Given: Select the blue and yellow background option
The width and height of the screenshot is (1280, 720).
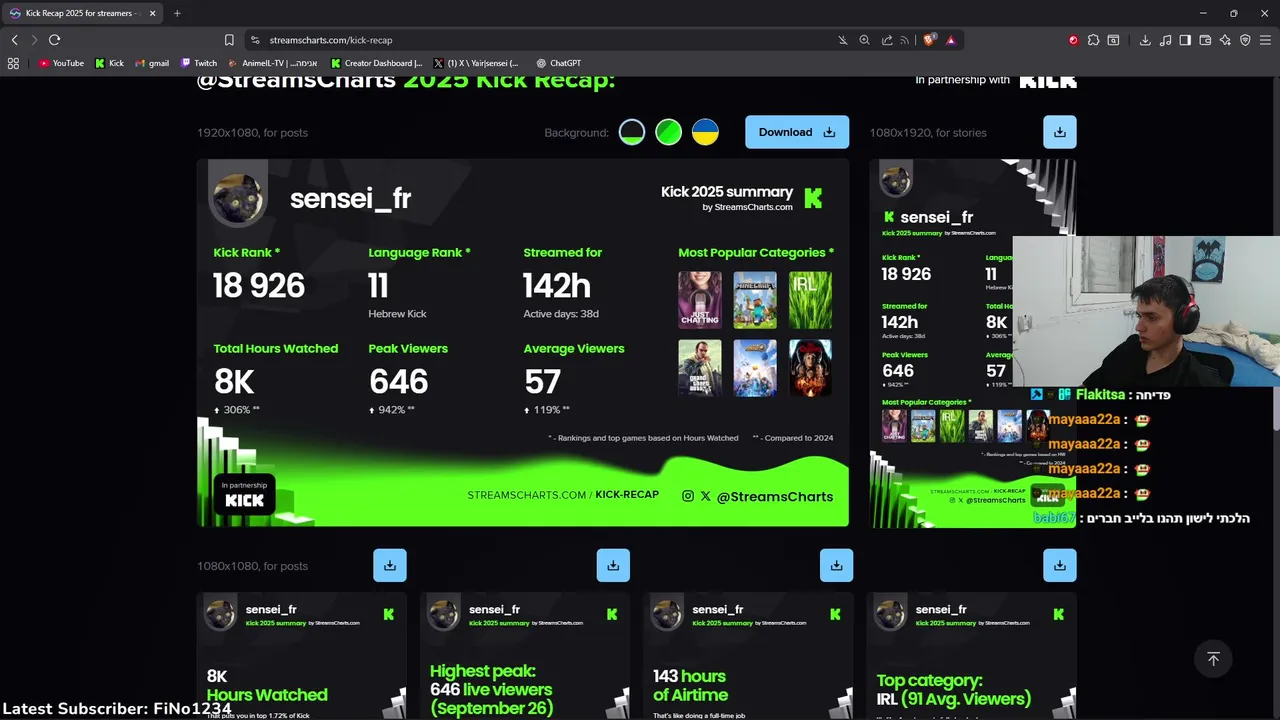Looking at the screenshot, I should [x=705, y=132].
